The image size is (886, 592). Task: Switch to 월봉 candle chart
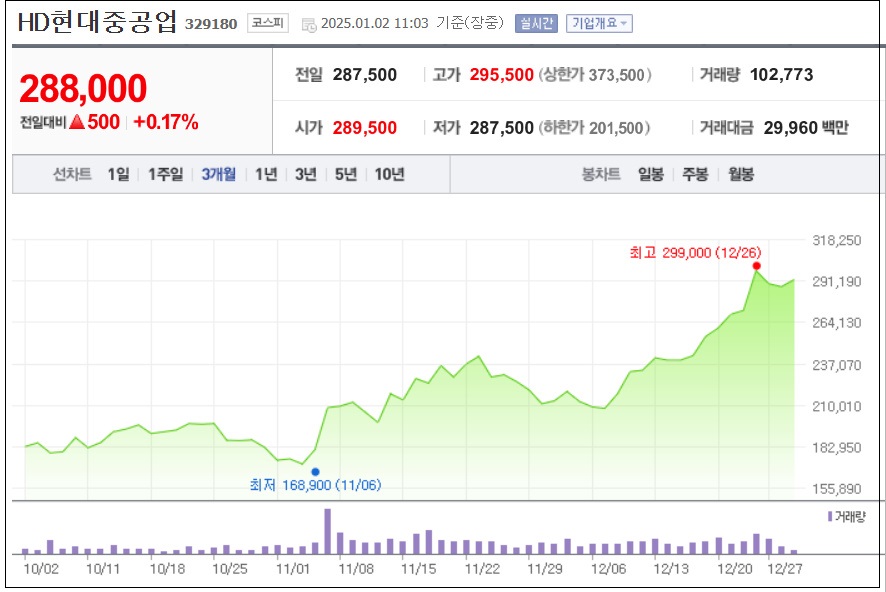point(741,174)
